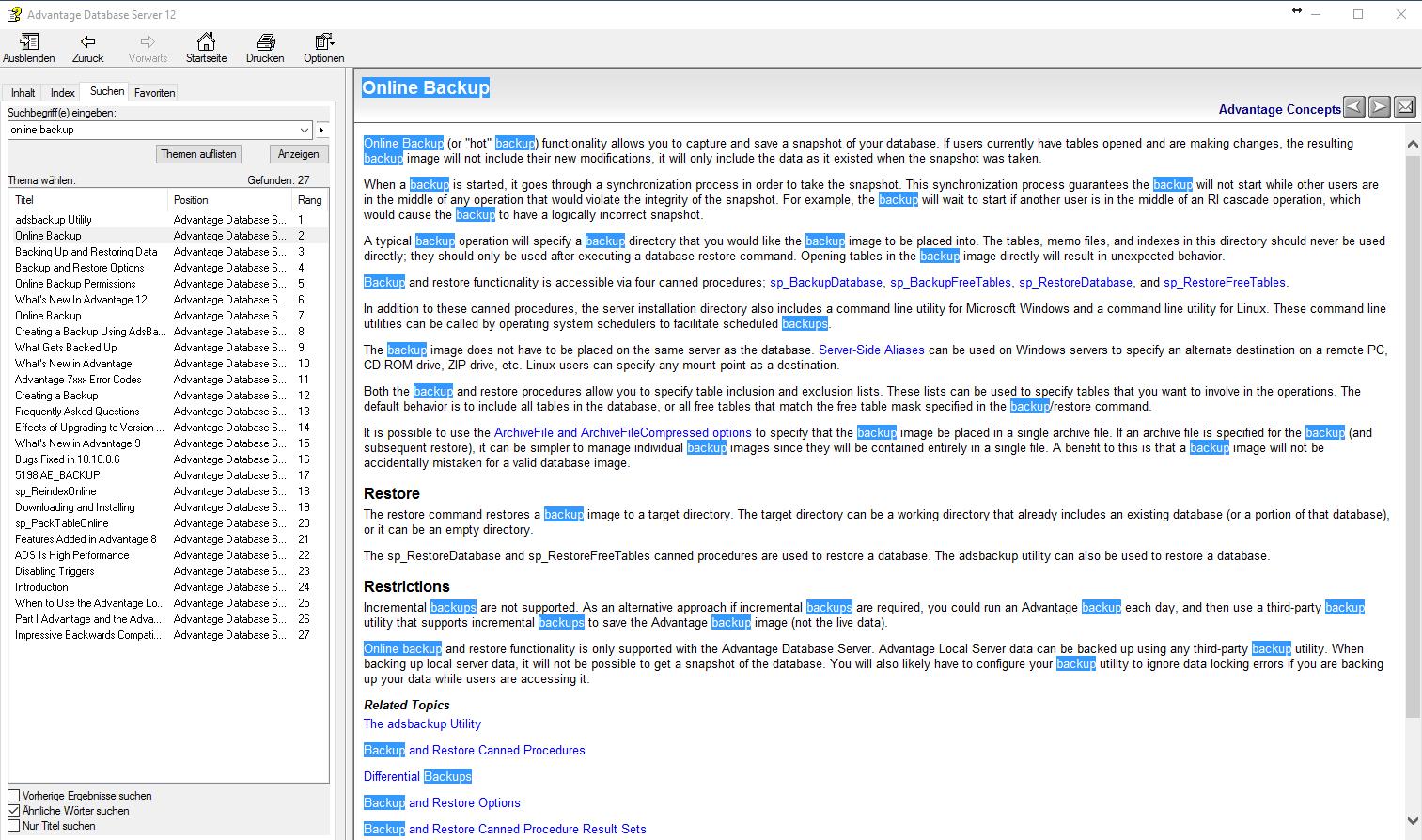This screenshot has height=840, width=1422.
Task: Select Impressive Backwards Compati... result
Action: point(169,635)
